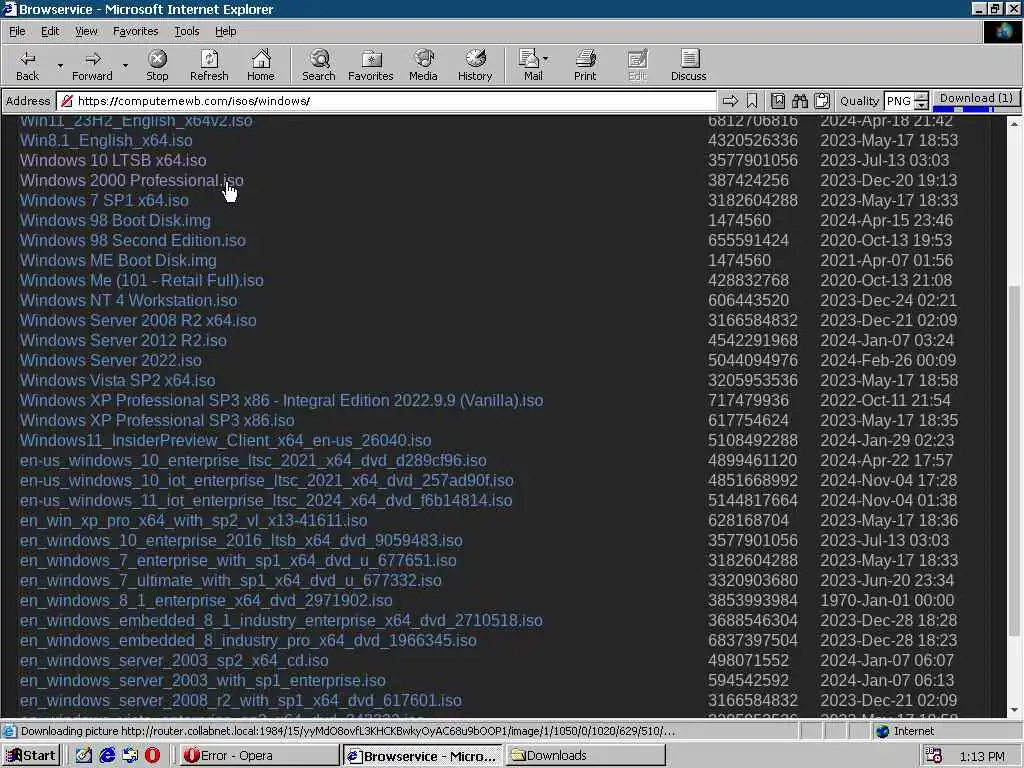
Task: Click the download progress bar
Action: tap(976, 109)
